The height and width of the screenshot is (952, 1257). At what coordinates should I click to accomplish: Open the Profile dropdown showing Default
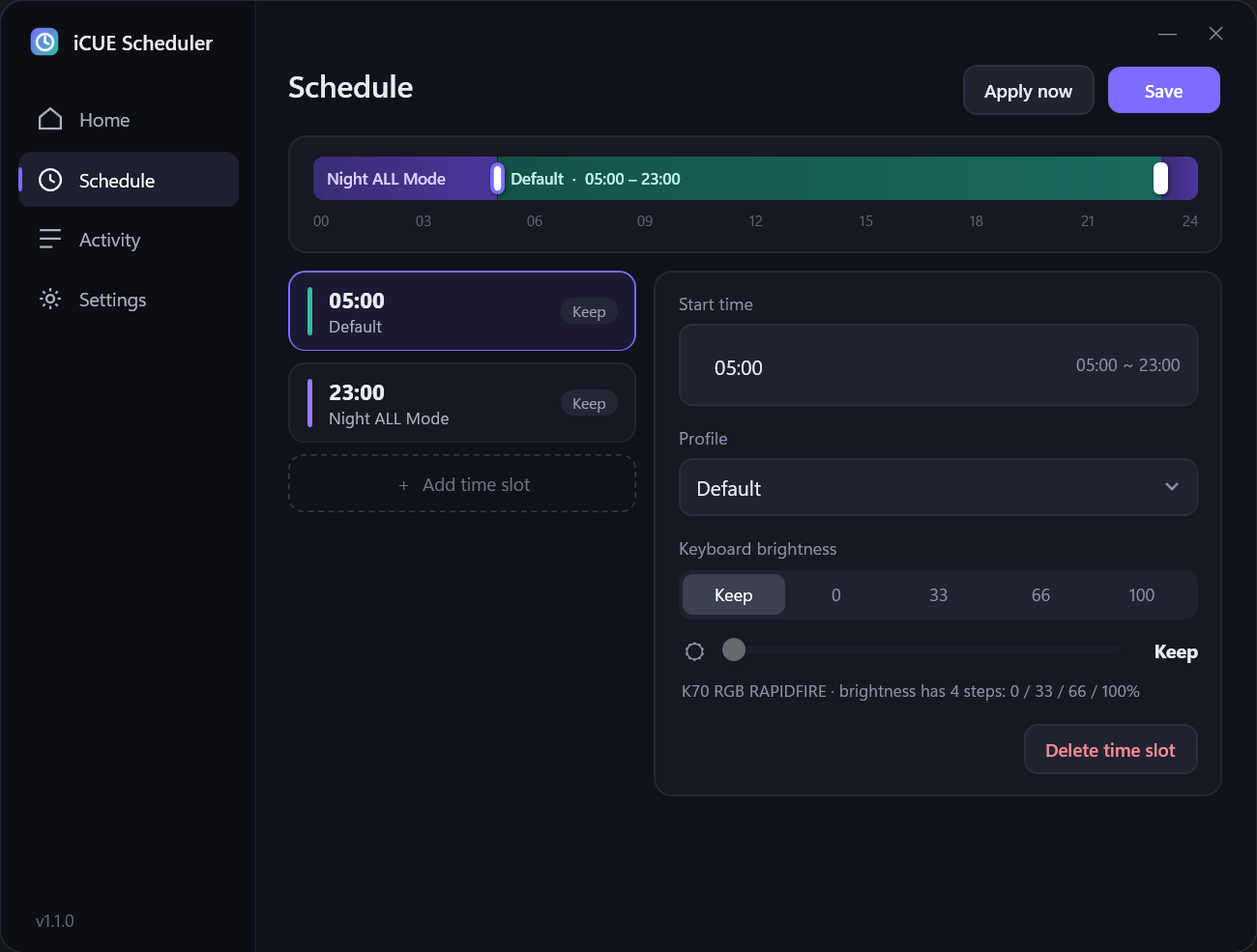pyautogui.click(x=938, y=487)
